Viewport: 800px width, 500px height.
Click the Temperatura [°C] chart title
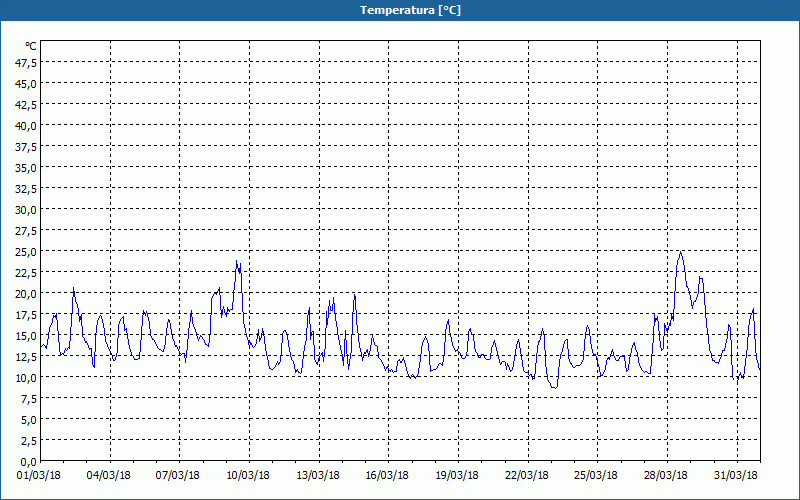tap(410, 10)
